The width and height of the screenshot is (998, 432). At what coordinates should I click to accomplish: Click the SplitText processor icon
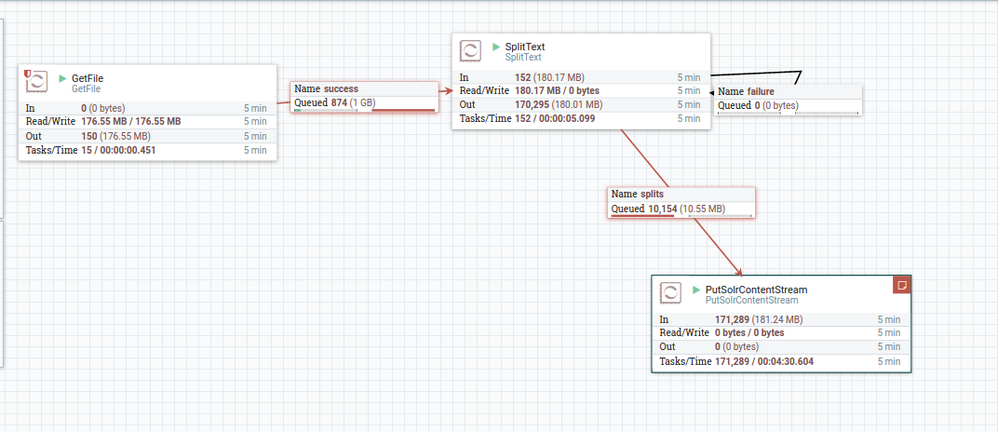click(x=470, y=51)
